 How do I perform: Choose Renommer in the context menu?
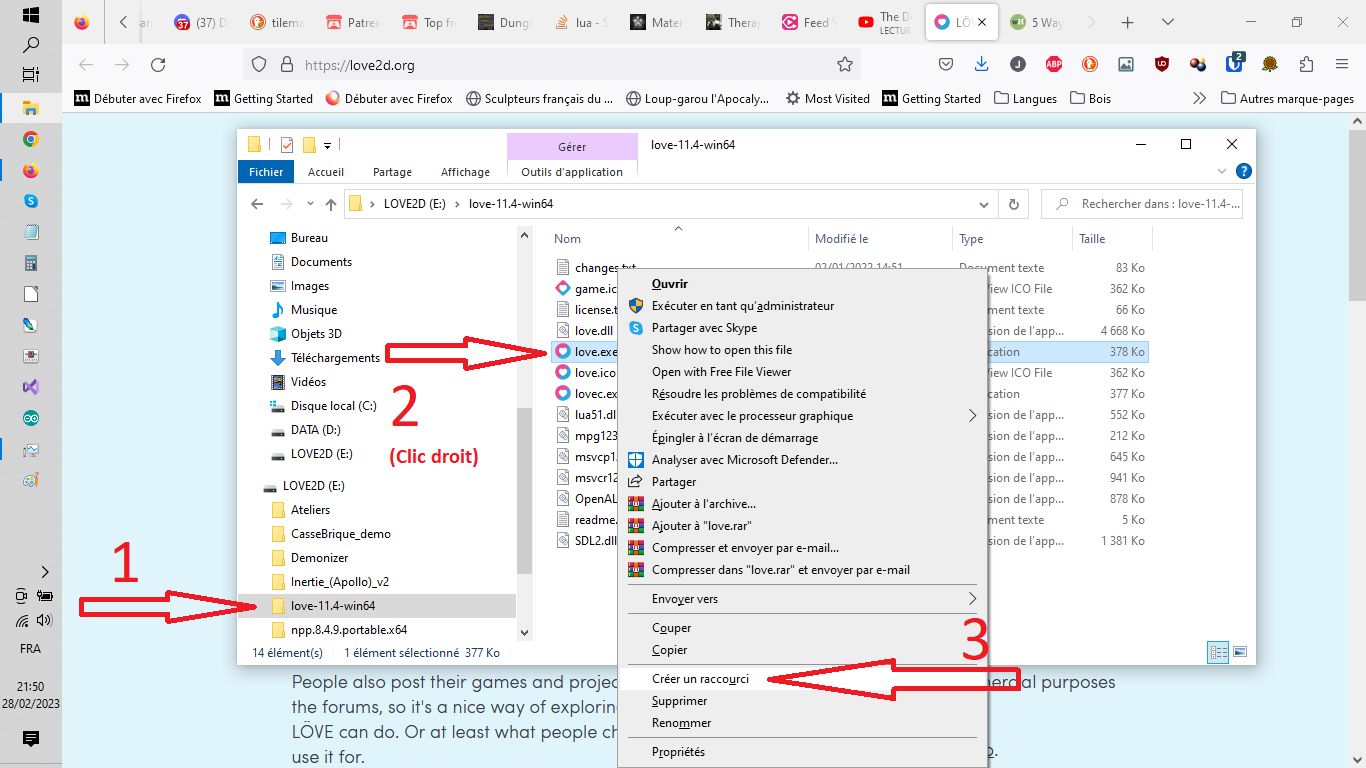point(681,723)
